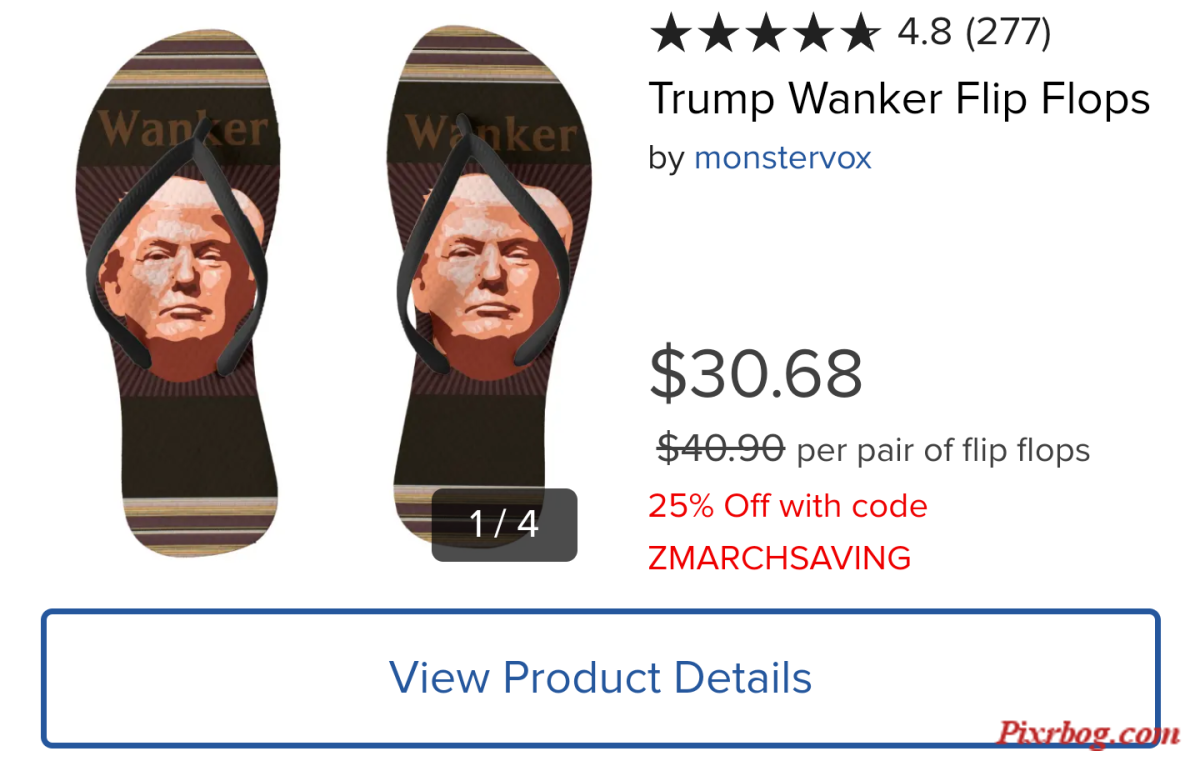Click the ZMARCHSAVING promo code

pyautogui.click(x=780, y=557)
